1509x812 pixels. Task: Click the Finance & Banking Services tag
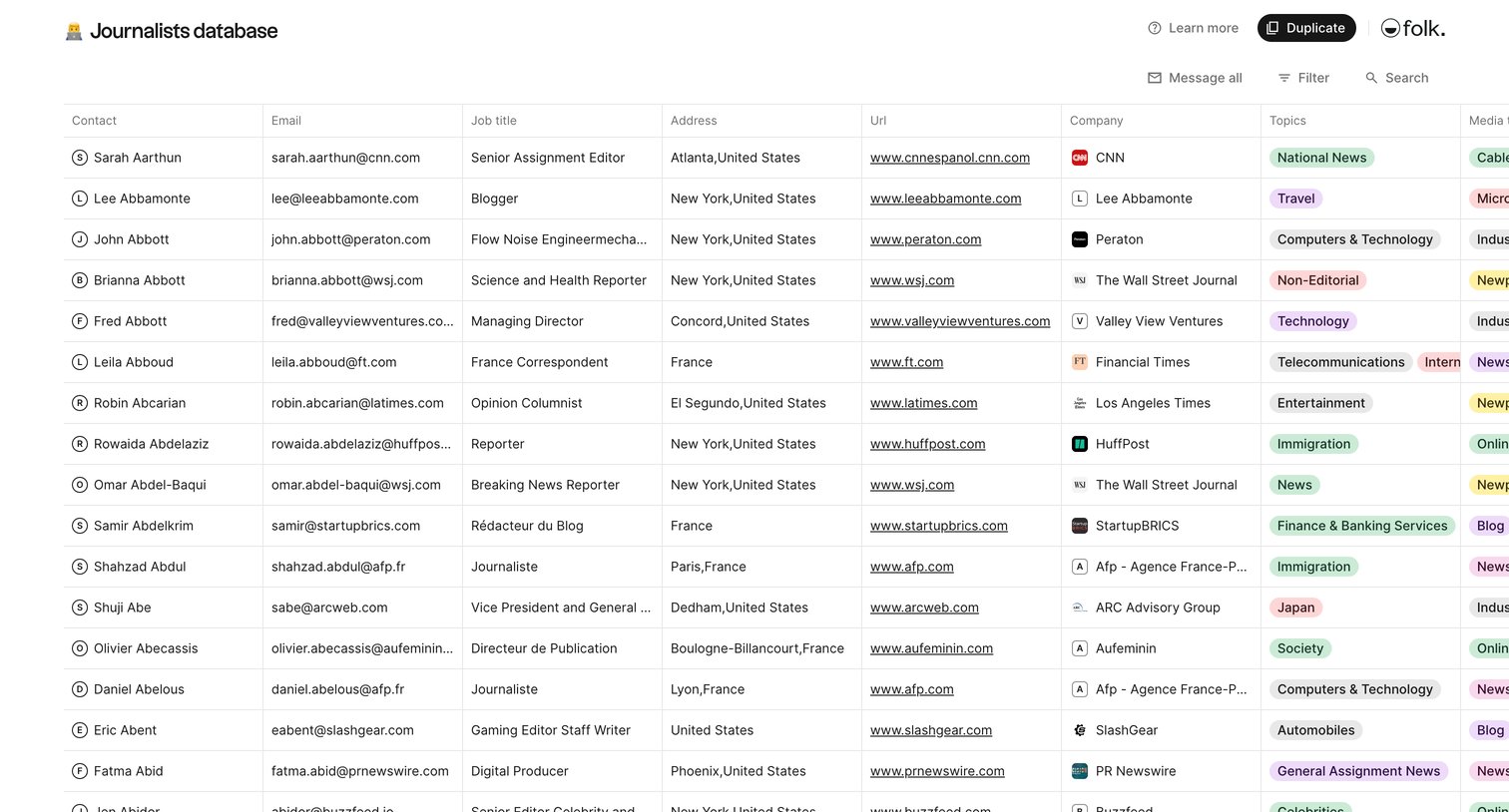(x=1362, y=526)
